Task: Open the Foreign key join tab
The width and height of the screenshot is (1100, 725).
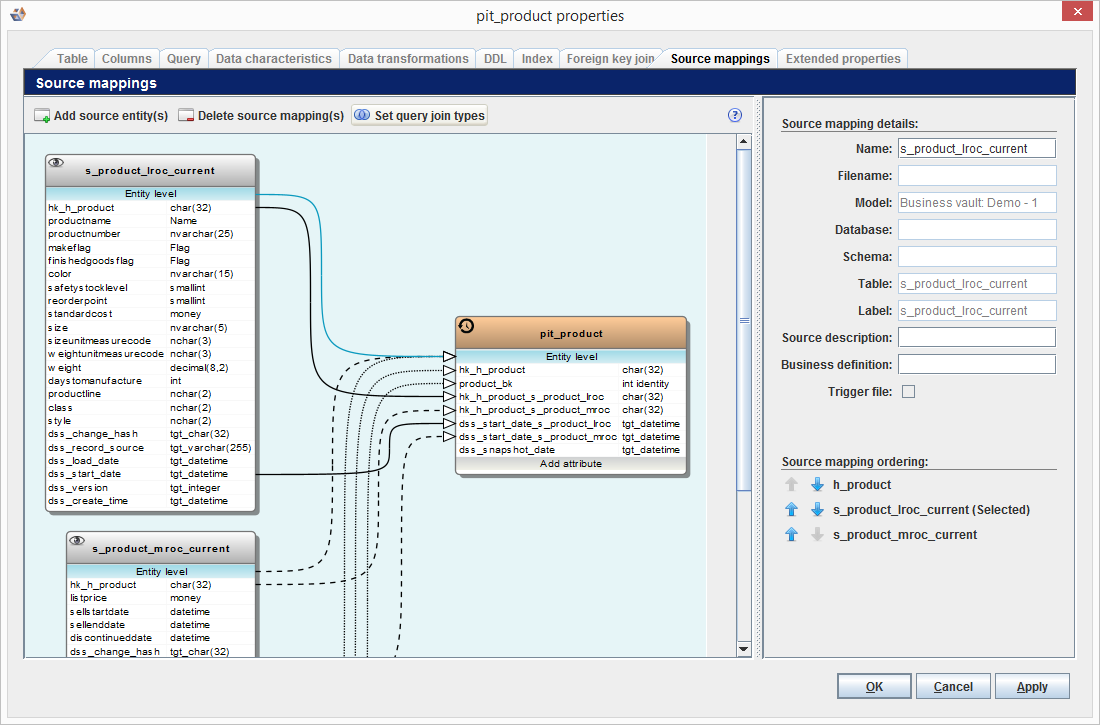Action: pyautogui.click(x=610, y=59)
